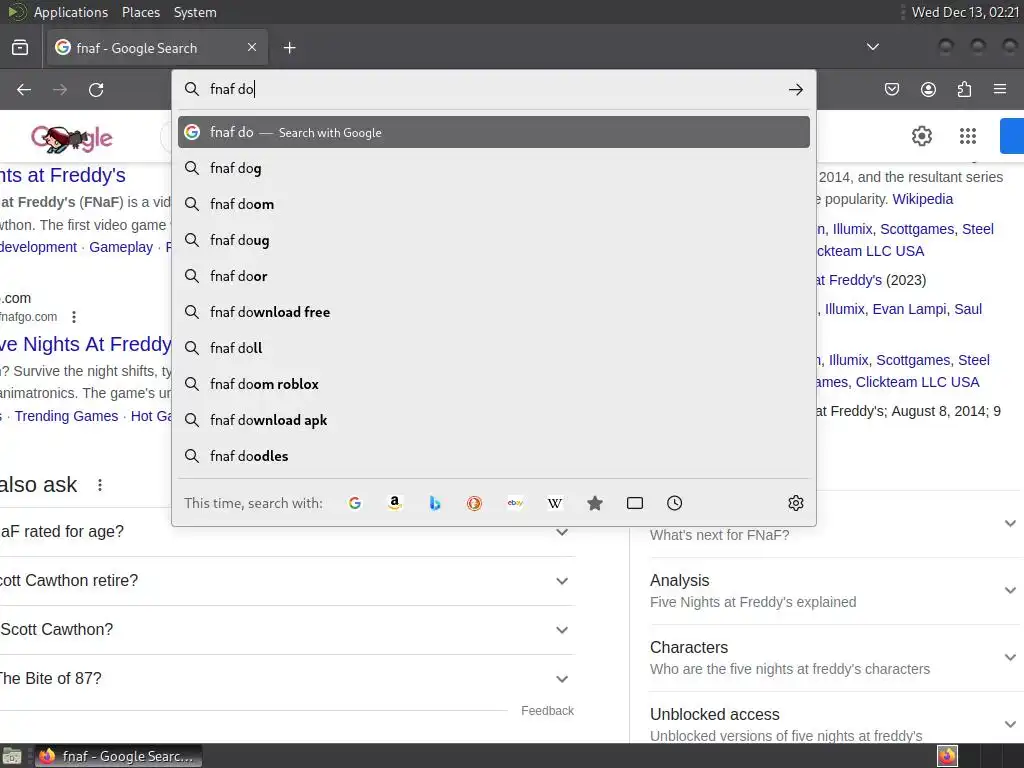The height and width of the screenshot is (768, 1024).
Task: Search this time with eBay
Action: tap(515, 503)
